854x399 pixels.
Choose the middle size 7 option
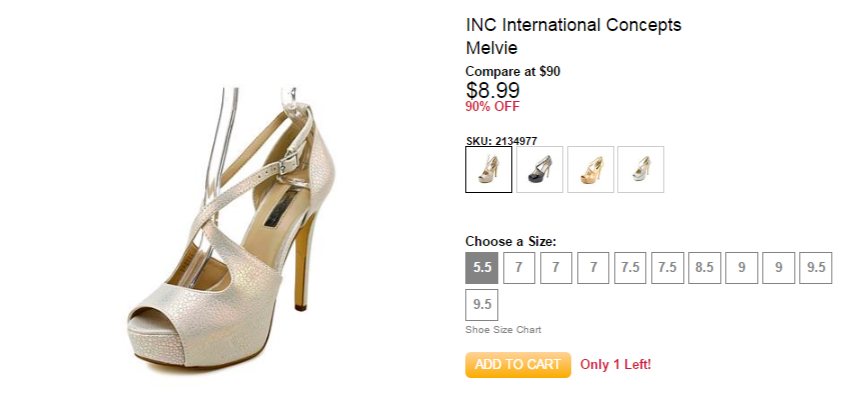(x=556, y=268)
